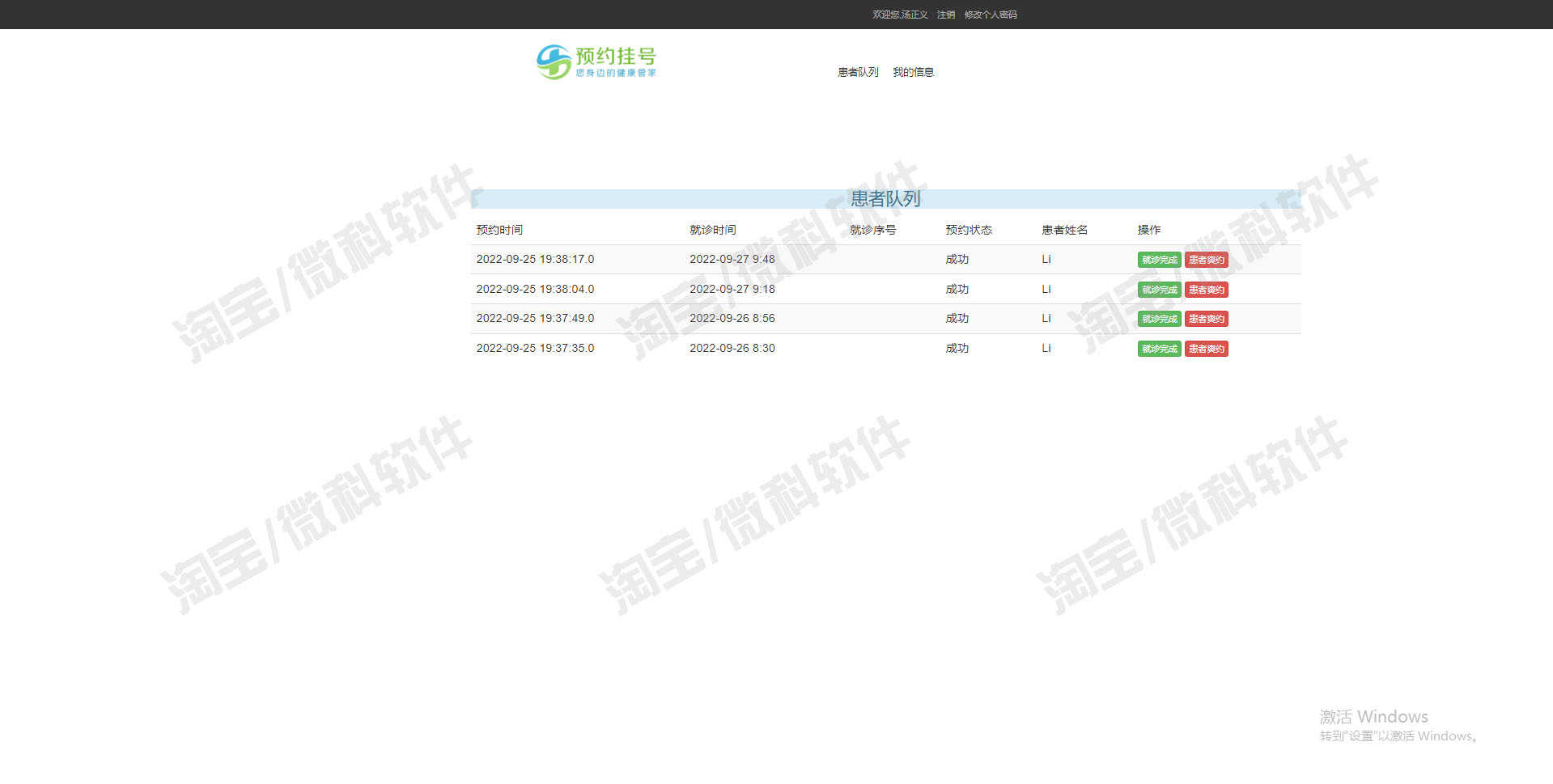Click the 预约时间 column header
Image resolution: width=1553 pixels, height=784 pixels.
pyautogui.click(x=499, y=230)
